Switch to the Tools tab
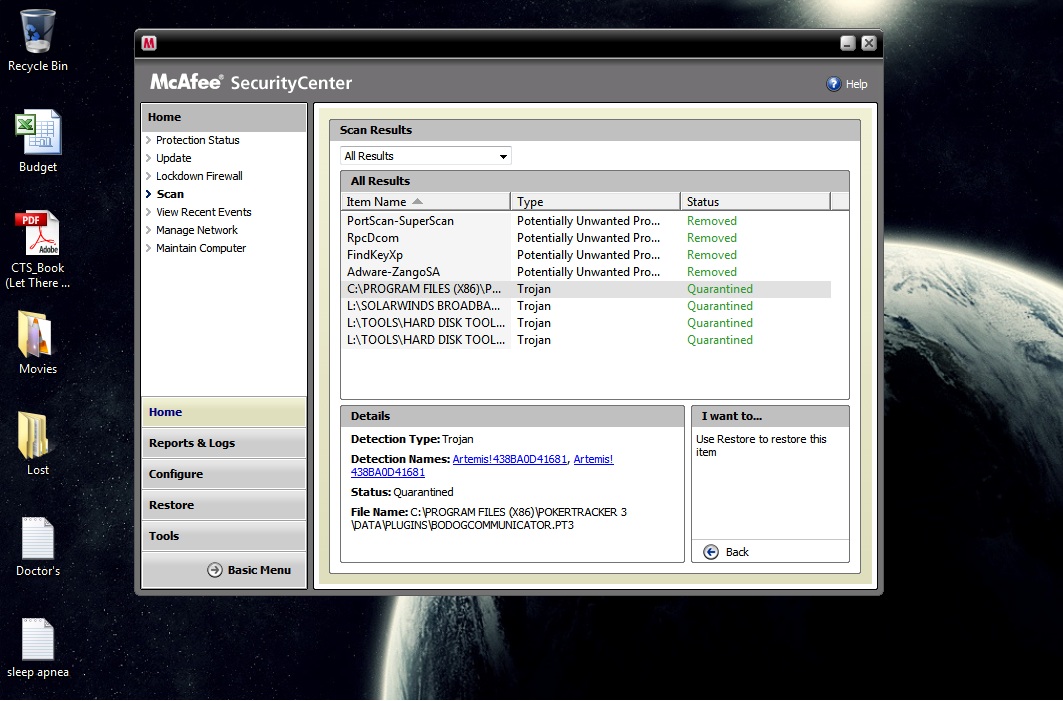 pyautogui.click(x=224, y=536)
